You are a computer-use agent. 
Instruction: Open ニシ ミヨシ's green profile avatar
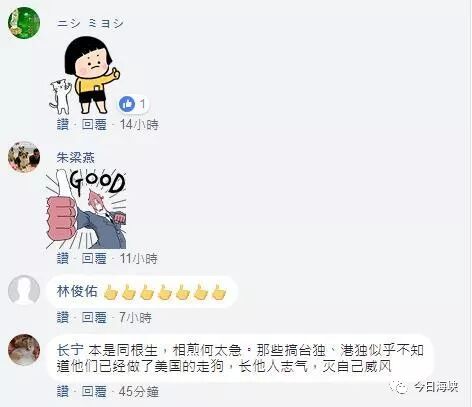[24, 23]
